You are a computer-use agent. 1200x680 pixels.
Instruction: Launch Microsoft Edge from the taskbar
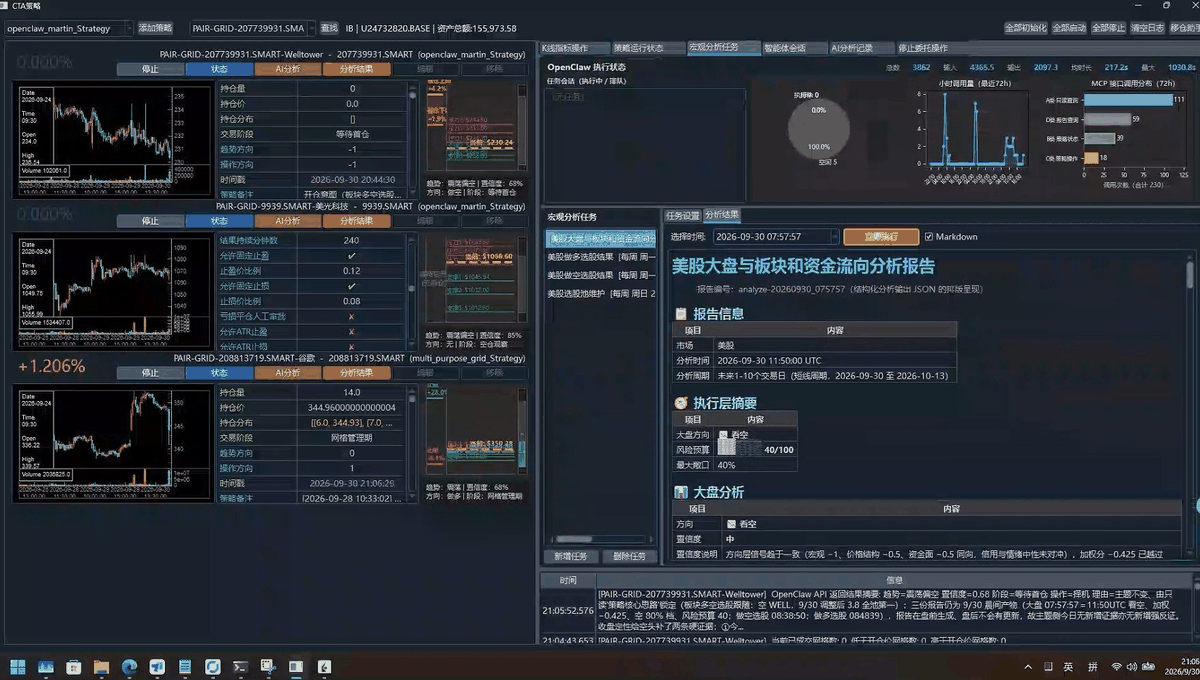[129, 666]
